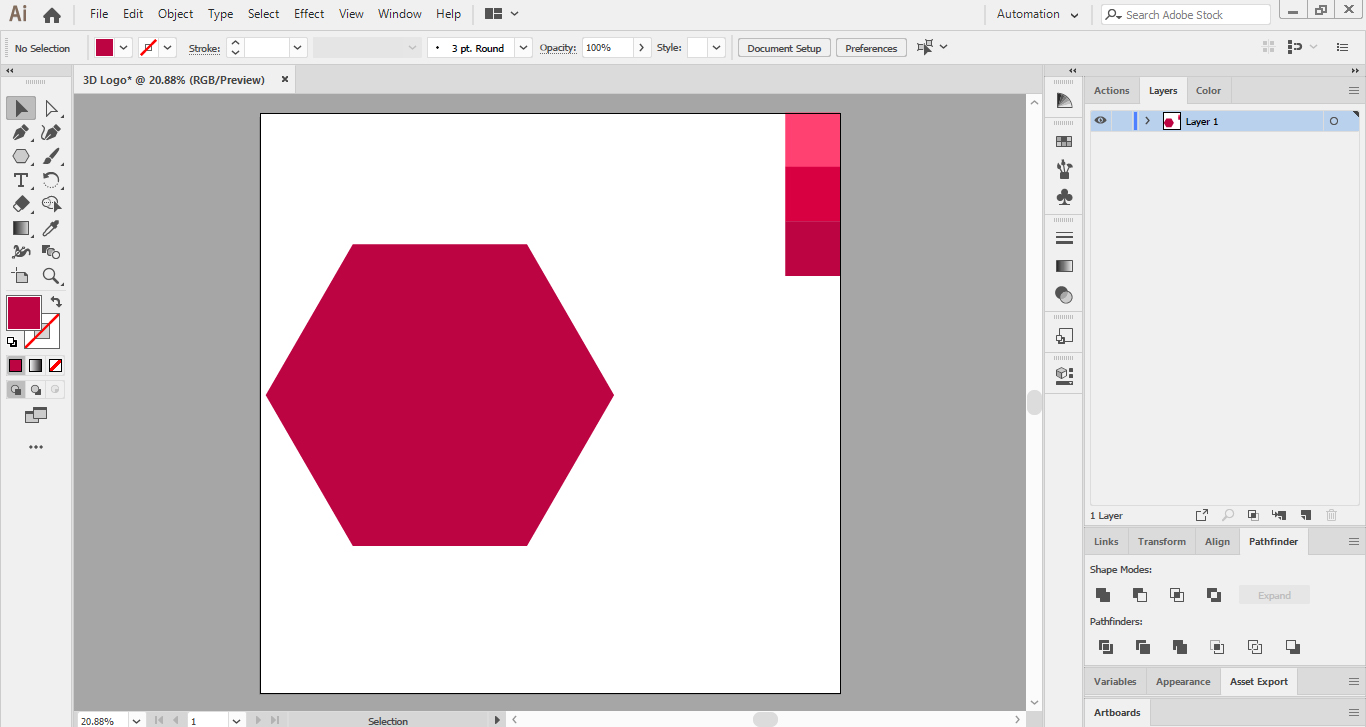Select the Rotate tool
This screenshot has height=727, width=1366.
[x=51, y=180]
